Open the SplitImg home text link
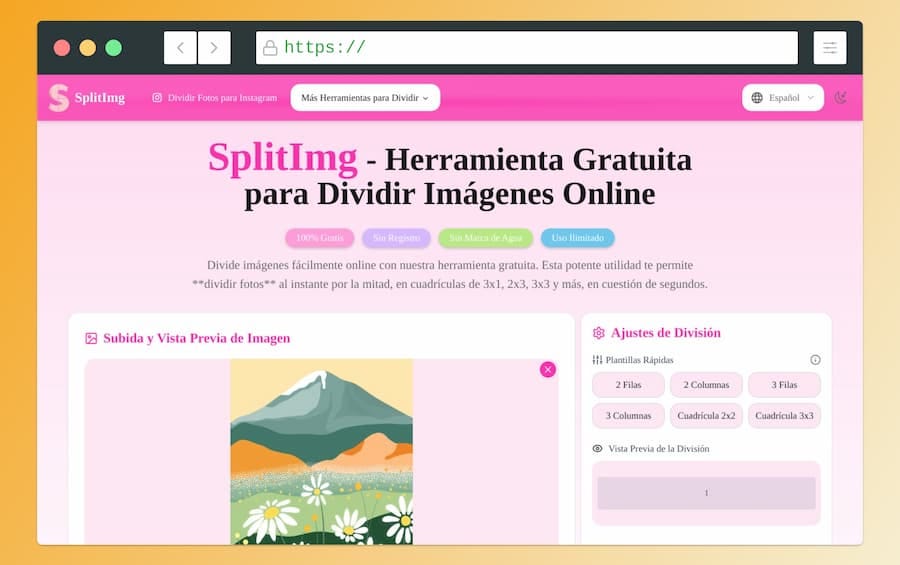The width and height of the screenshot is (900, 565). click(x=100, y=98)
